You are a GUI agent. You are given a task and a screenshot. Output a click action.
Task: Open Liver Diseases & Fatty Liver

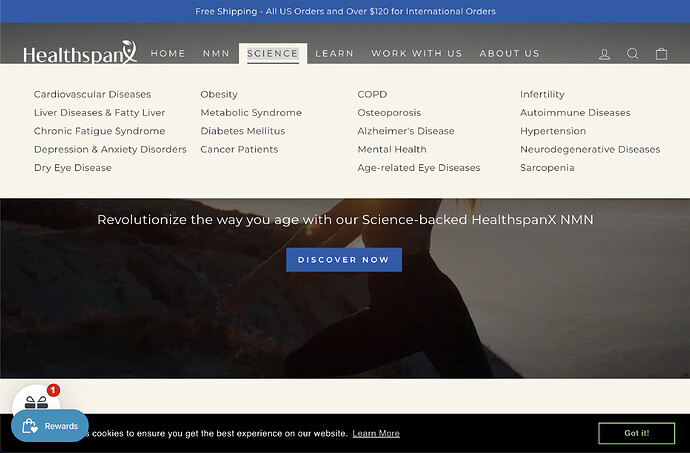point(99,113)
